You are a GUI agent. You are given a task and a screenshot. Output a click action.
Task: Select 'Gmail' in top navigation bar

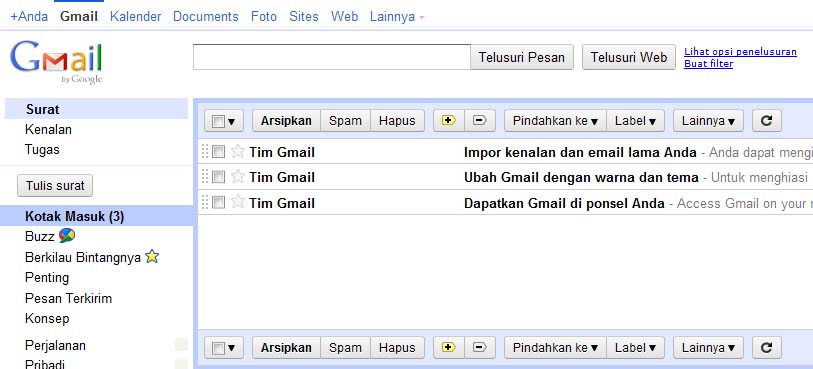(79, 17)
